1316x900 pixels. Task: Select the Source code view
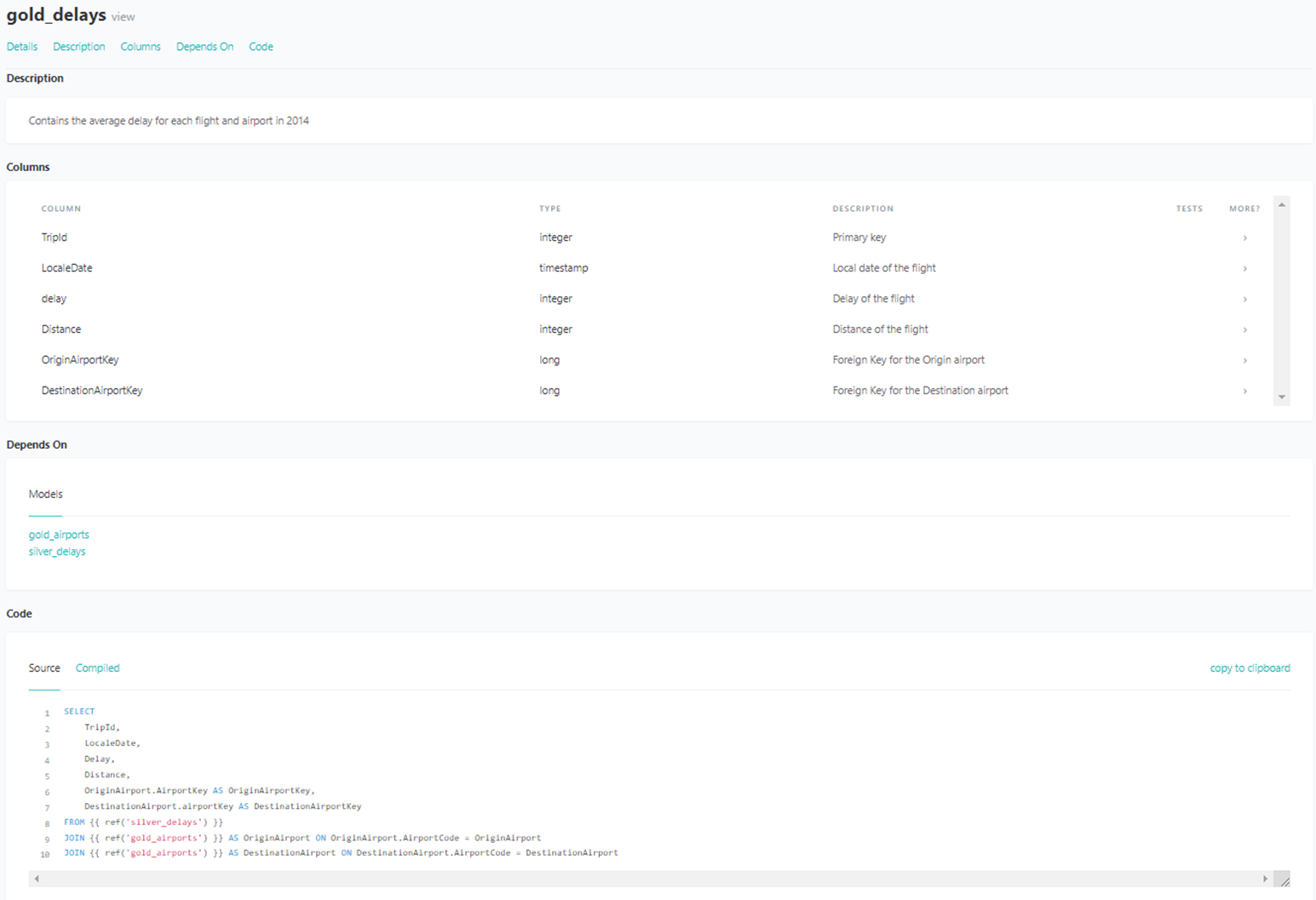[43, 668]
